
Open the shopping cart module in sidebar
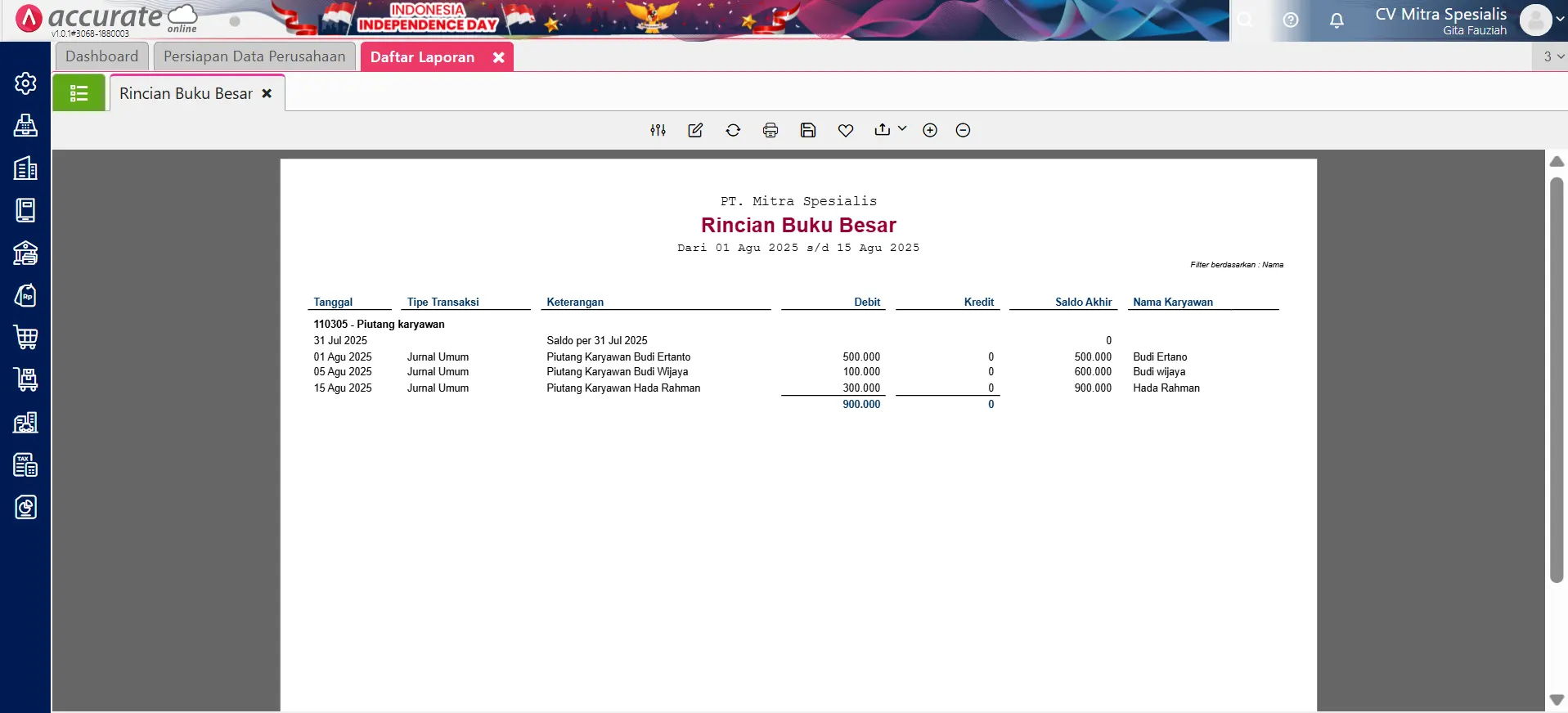tap(25, 337)
